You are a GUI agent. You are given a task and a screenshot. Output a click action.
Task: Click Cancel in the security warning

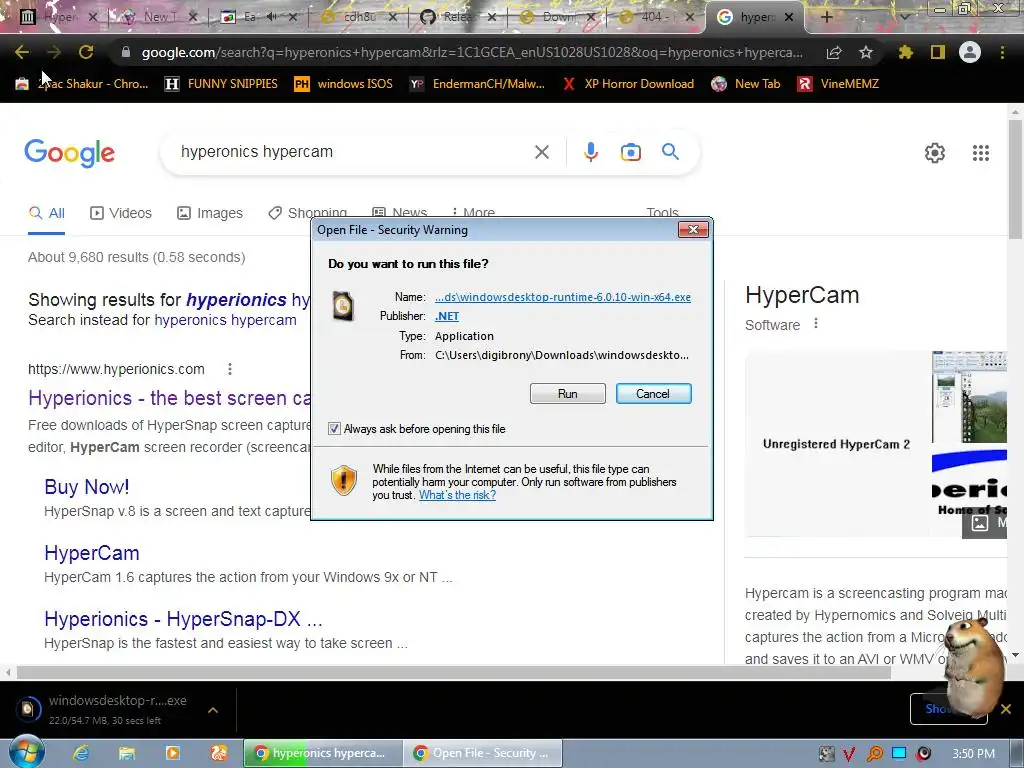pyautogui.click(x=653, y=394)
